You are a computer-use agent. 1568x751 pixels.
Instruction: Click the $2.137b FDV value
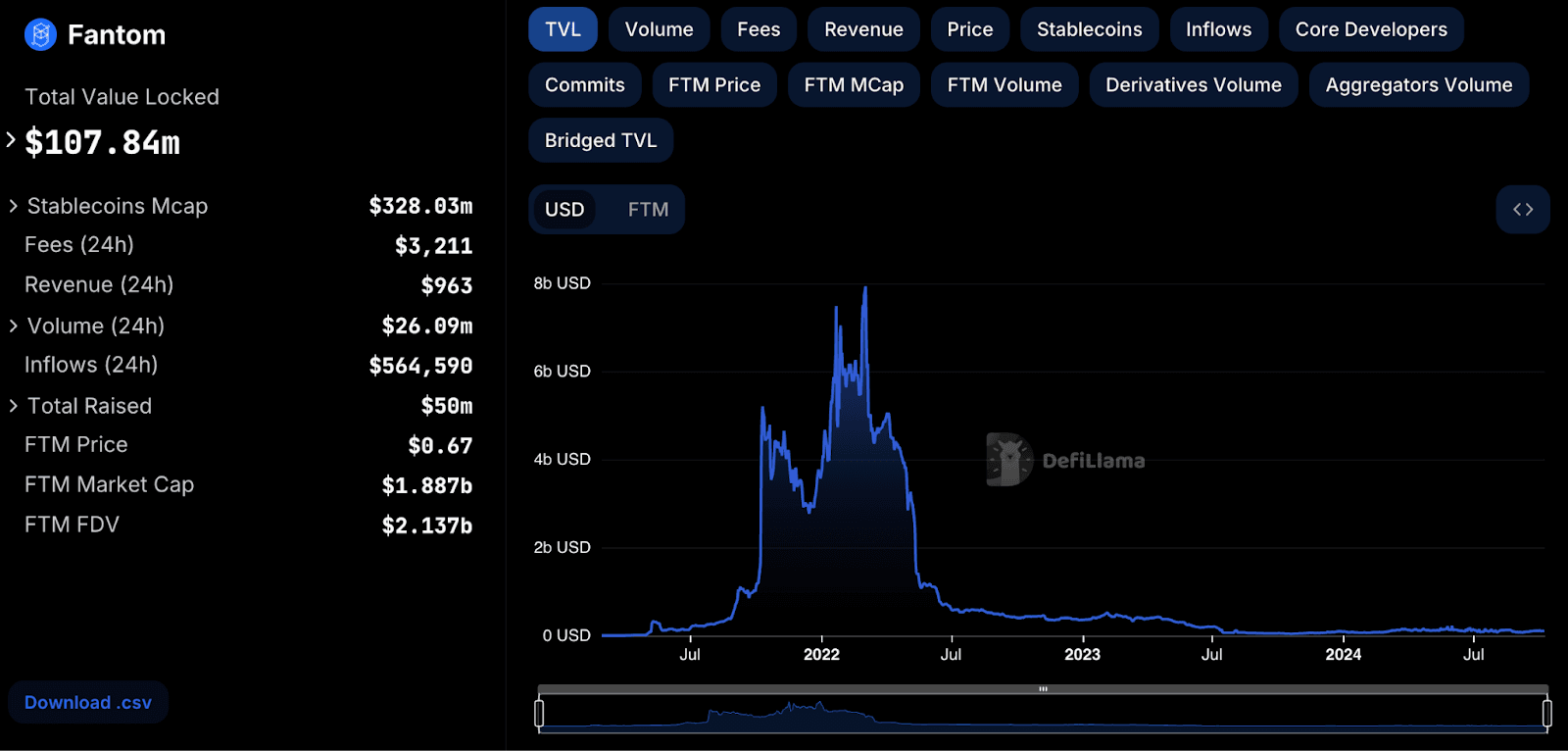427,526
